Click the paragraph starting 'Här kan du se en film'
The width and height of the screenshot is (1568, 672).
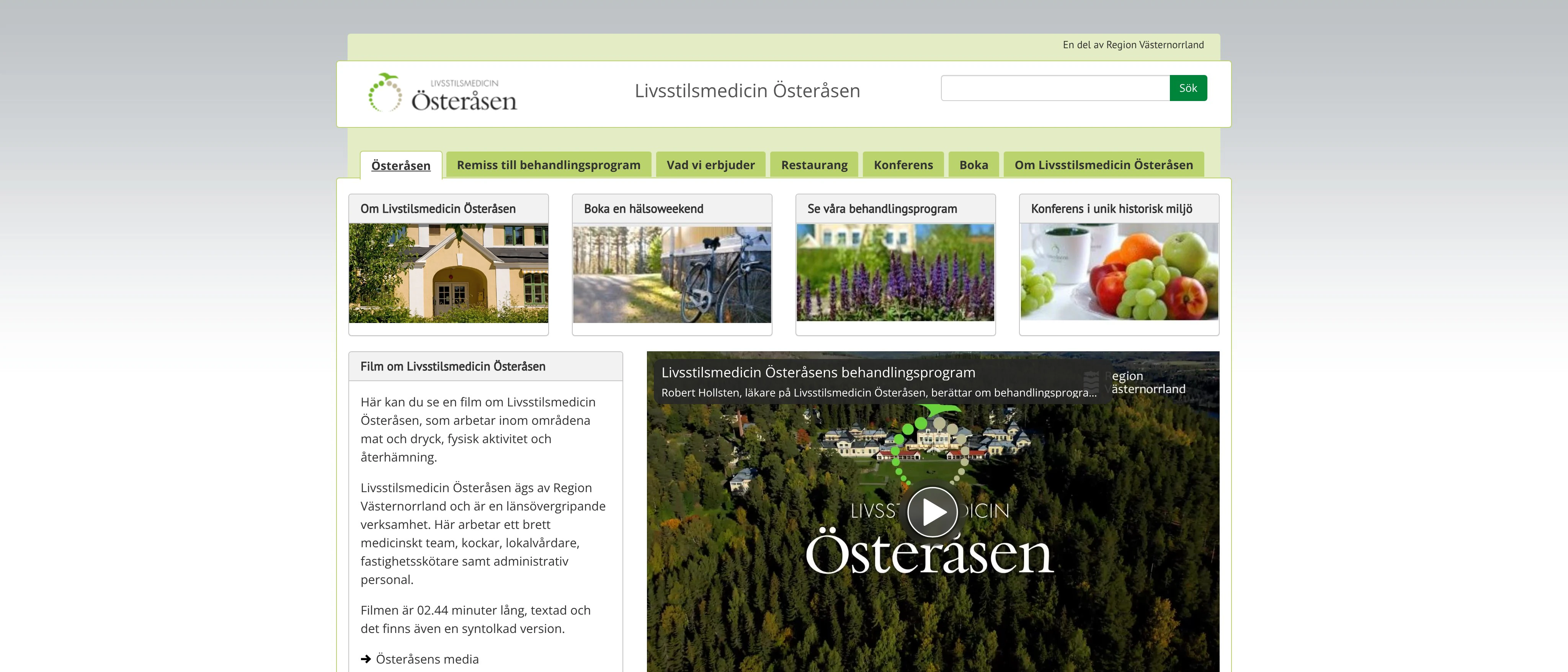[478, 429]
